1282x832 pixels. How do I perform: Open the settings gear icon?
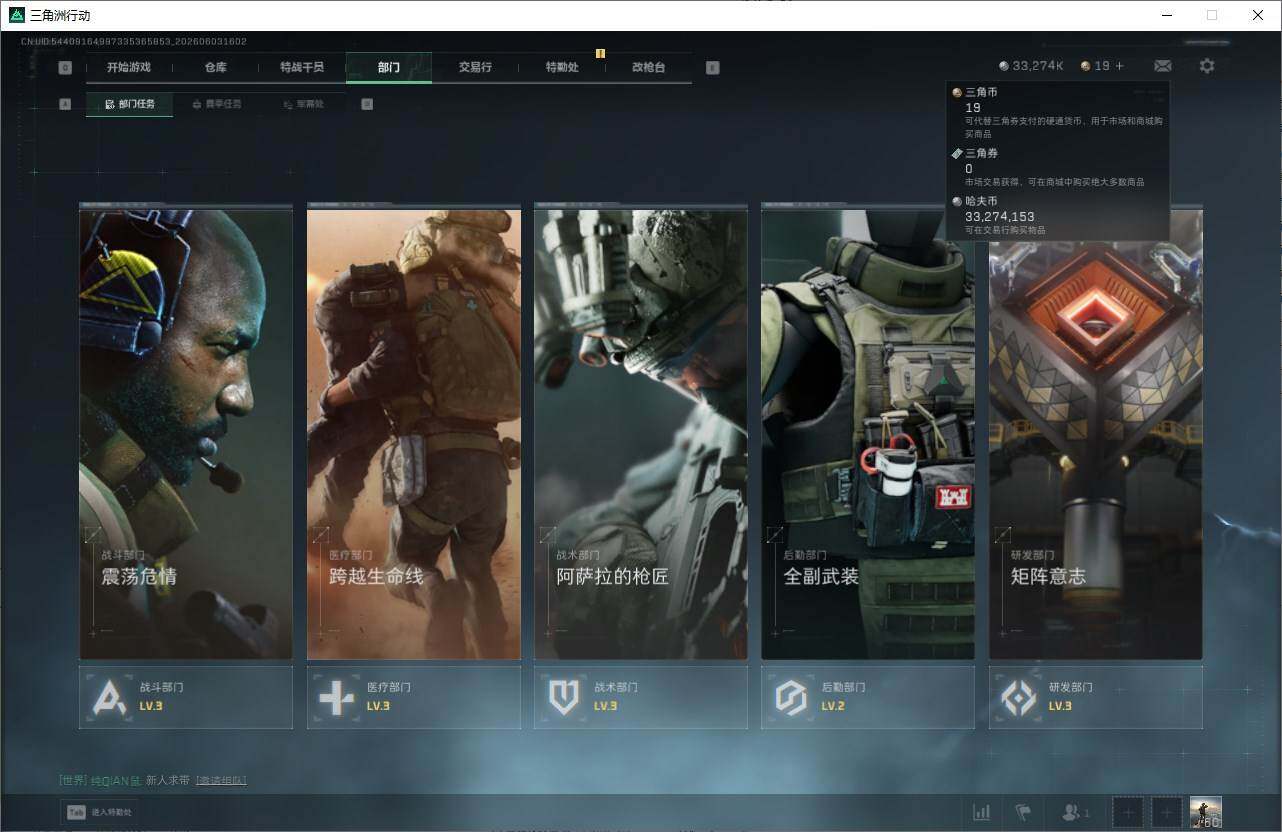click(1207, 66)
